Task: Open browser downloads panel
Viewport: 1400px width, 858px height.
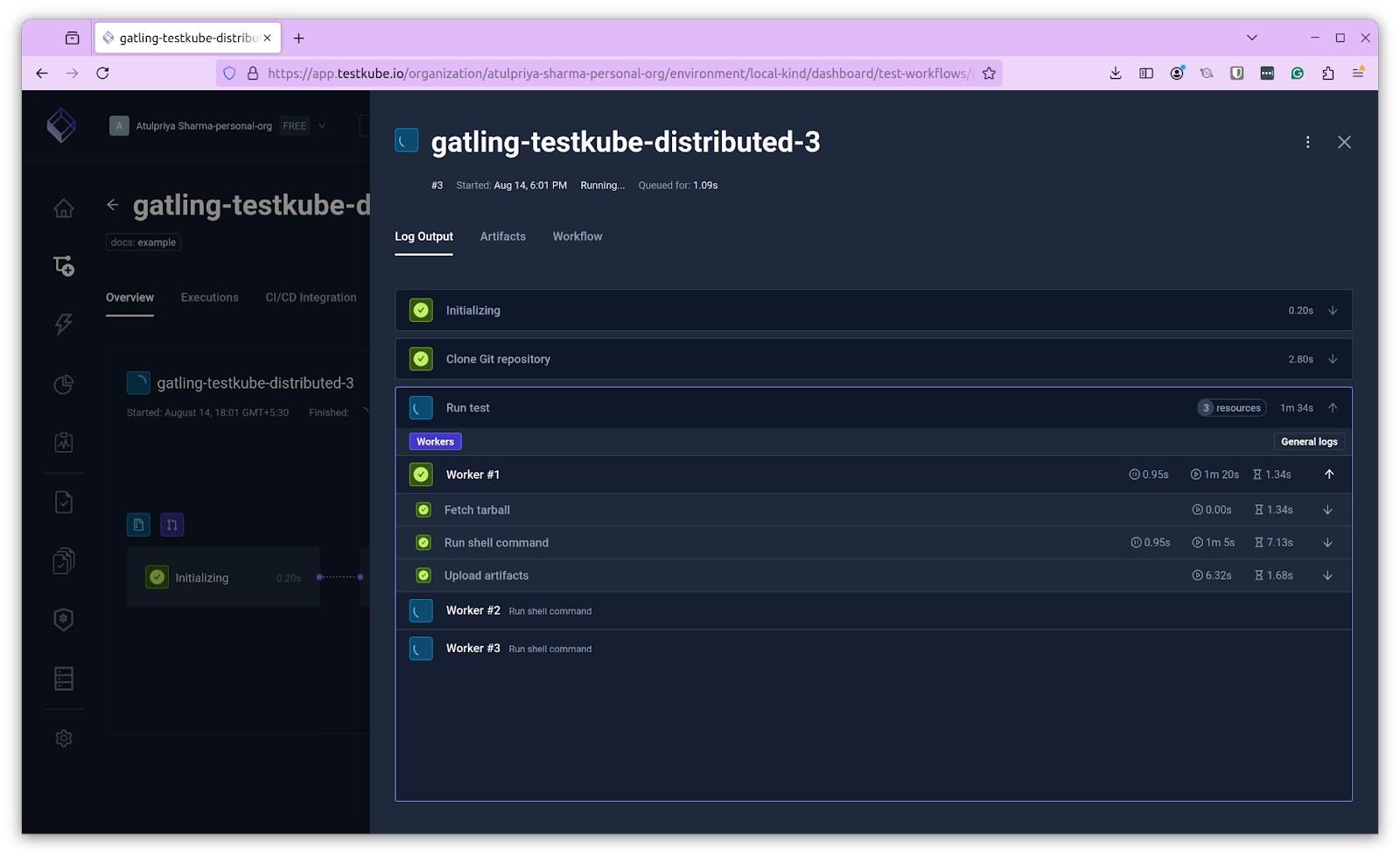Action: (1116, 74)
